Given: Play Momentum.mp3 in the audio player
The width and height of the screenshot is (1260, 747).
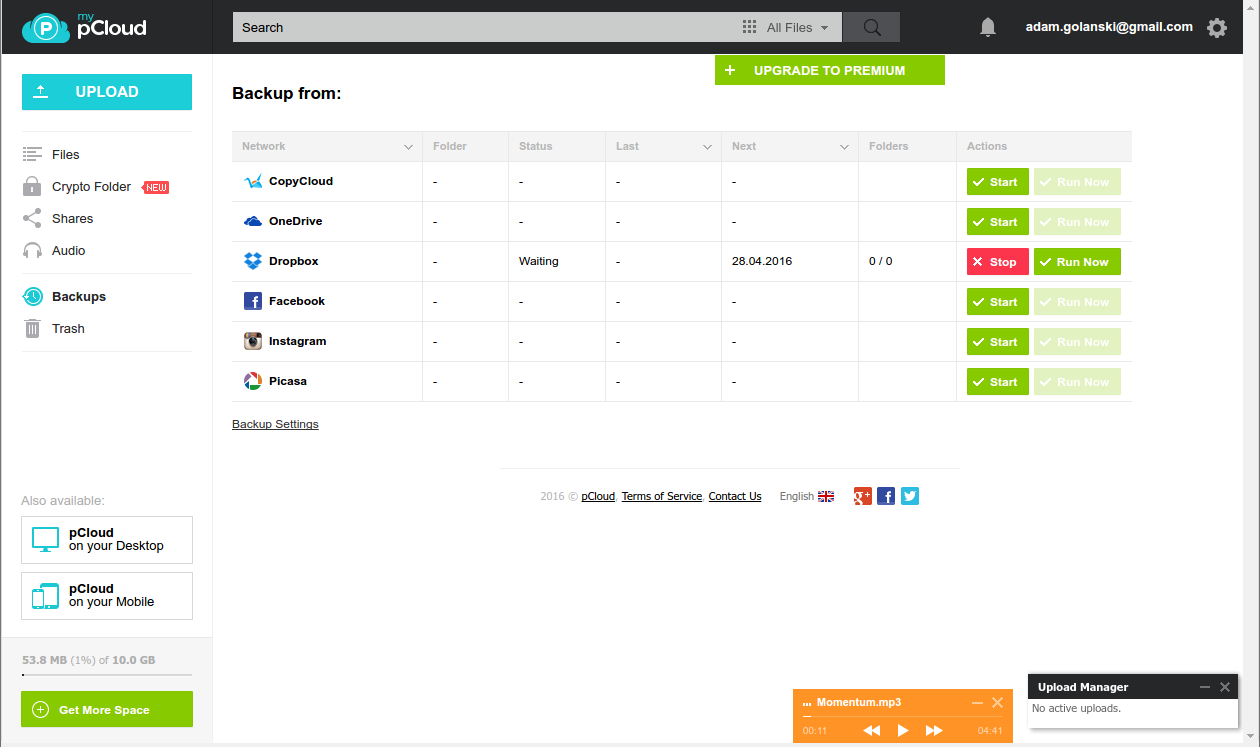Looking at the screenshot, I should coord(903,731).
